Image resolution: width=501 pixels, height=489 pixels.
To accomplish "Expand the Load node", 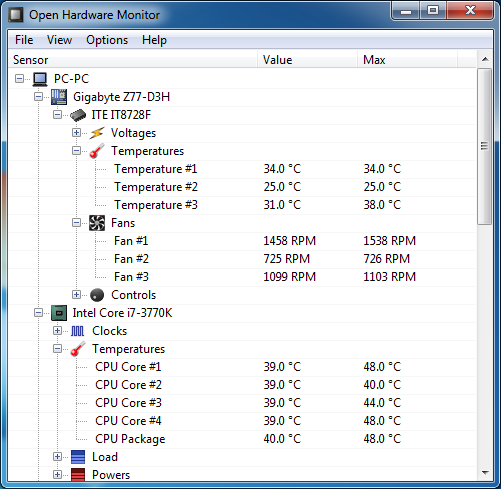I will coord(57,457).
